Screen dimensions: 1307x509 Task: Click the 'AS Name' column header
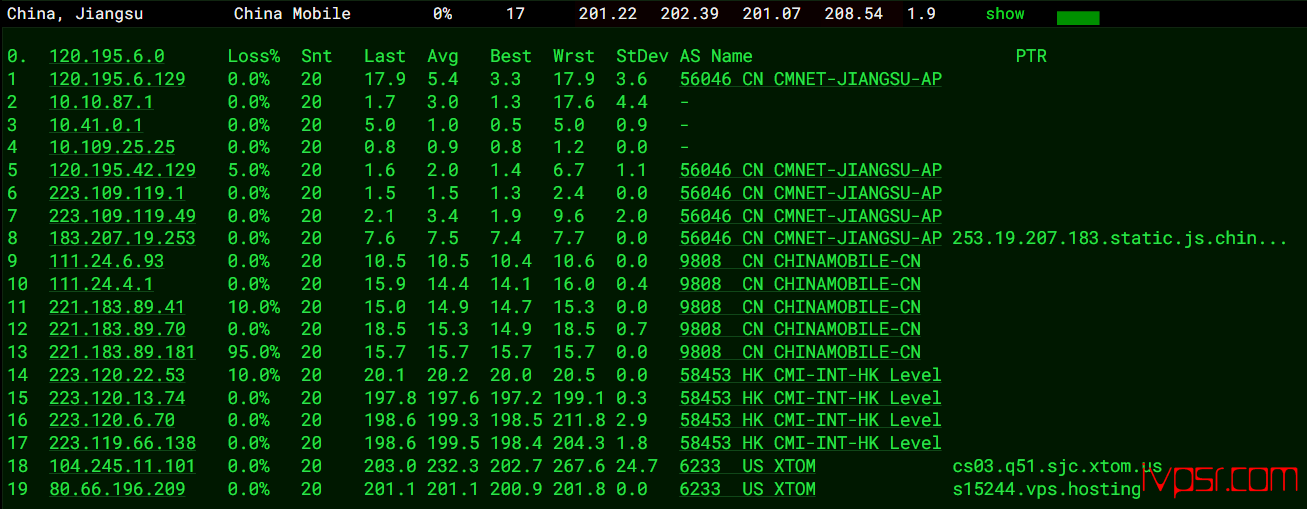click(x=716, y=56)
